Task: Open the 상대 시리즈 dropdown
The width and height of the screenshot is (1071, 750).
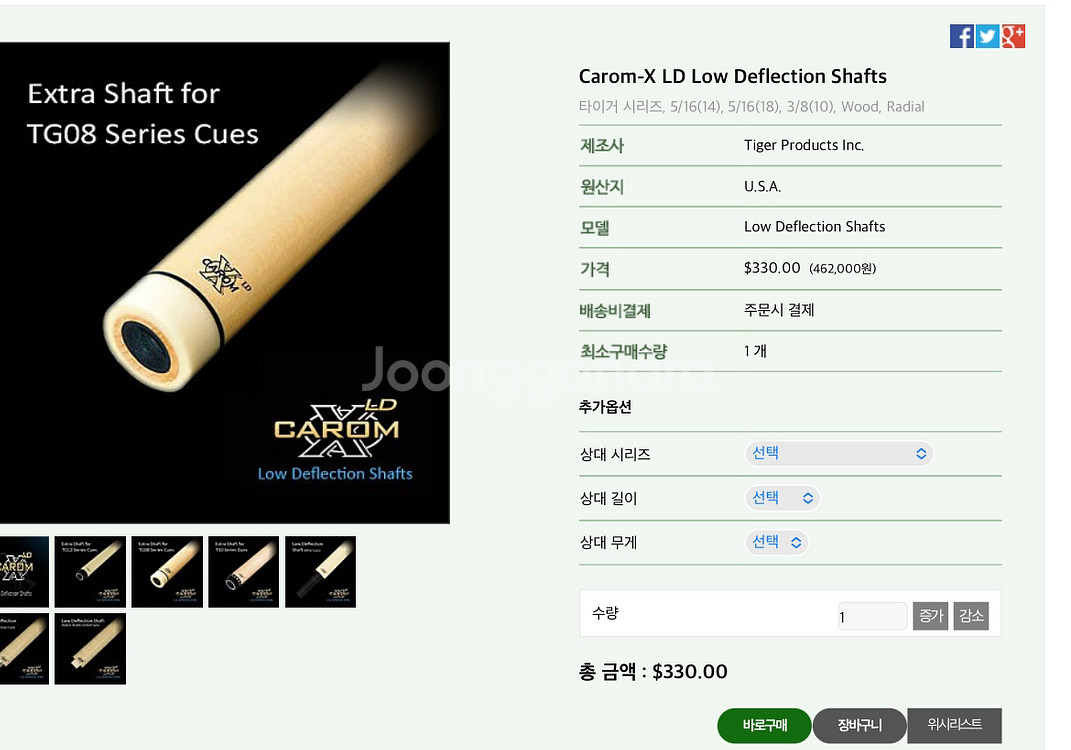Action: click(839, 454)
